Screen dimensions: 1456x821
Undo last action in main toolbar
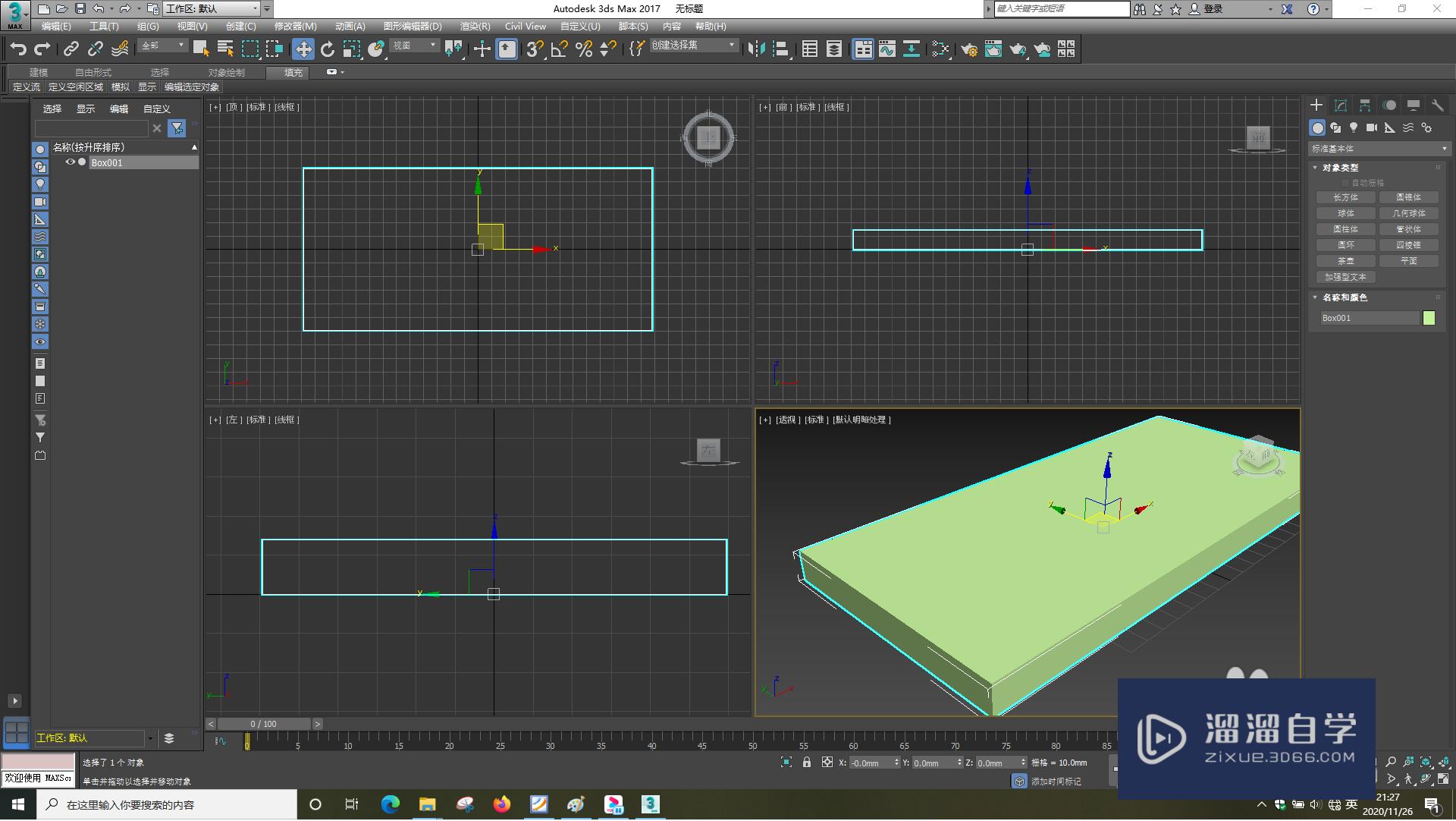tap(18, 49)
